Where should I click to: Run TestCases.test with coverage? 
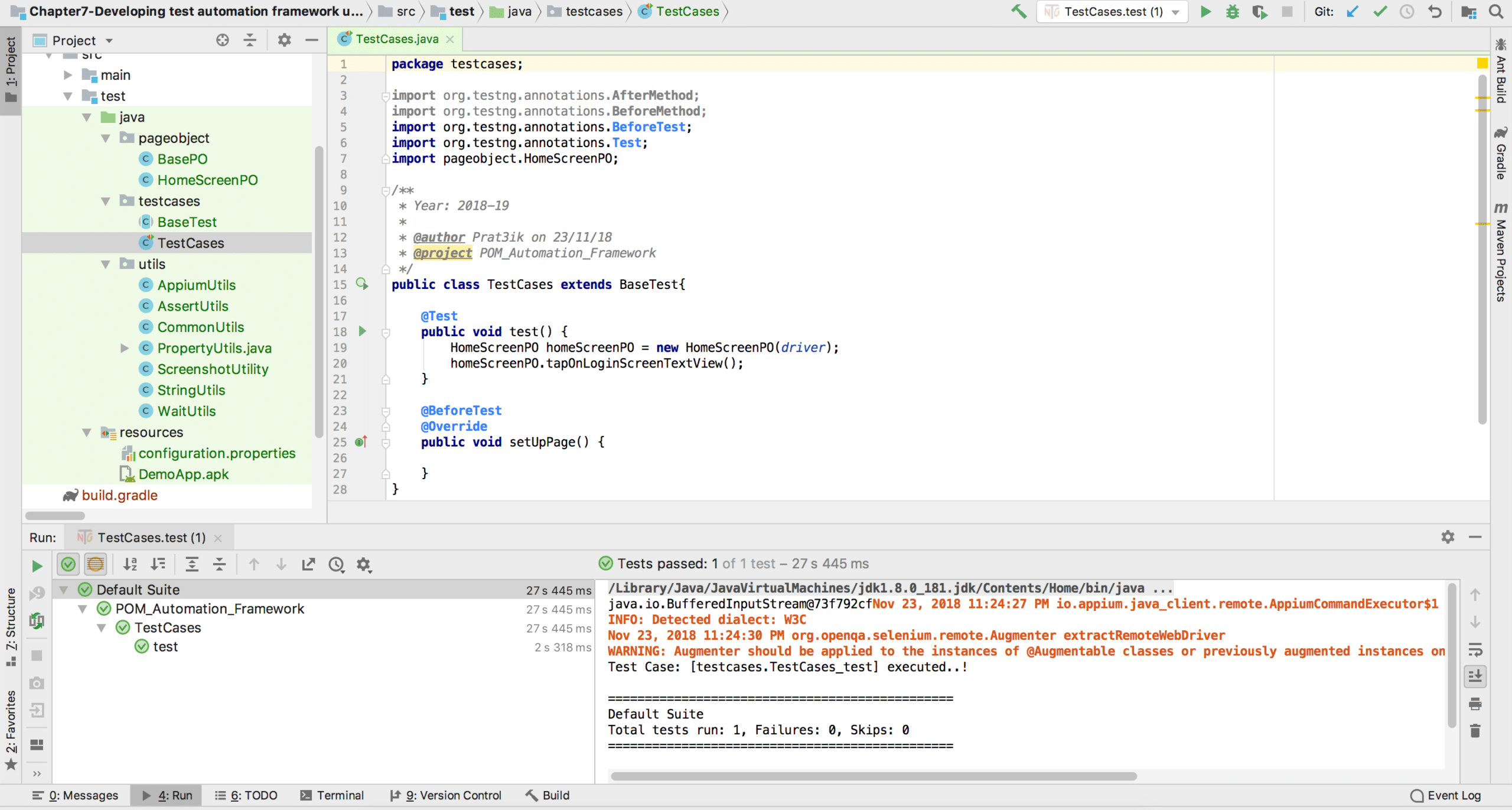tap(1260, 11)
